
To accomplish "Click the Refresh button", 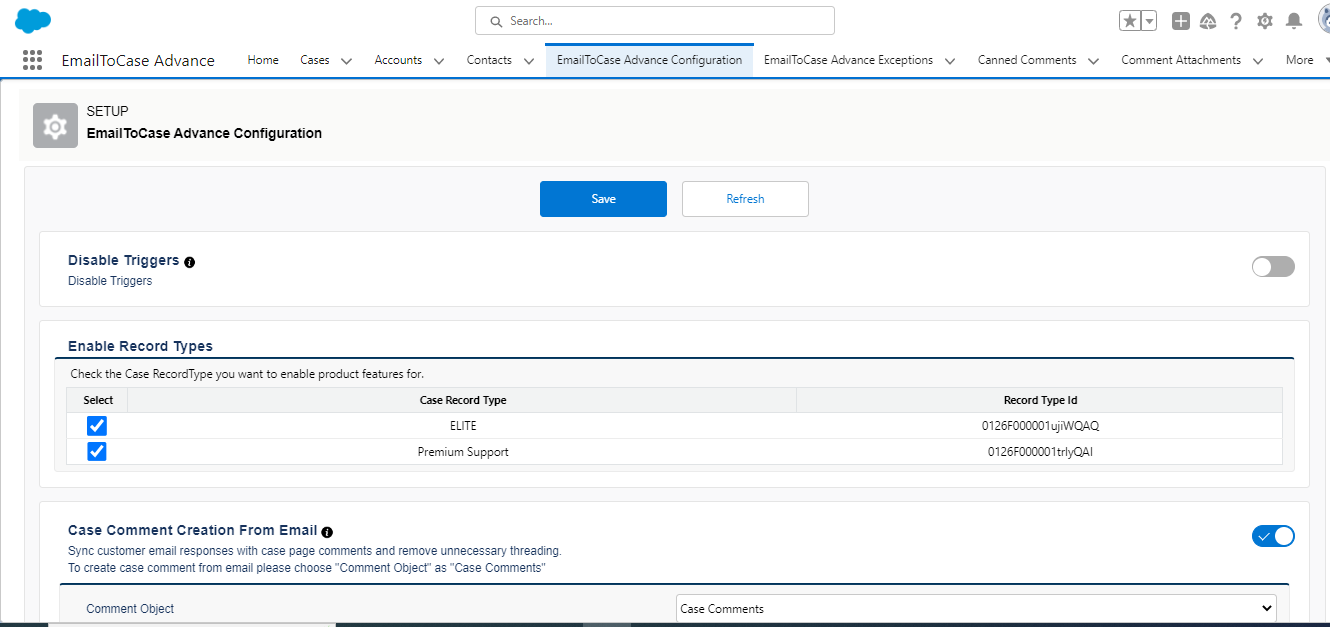I will pos(745,199).
